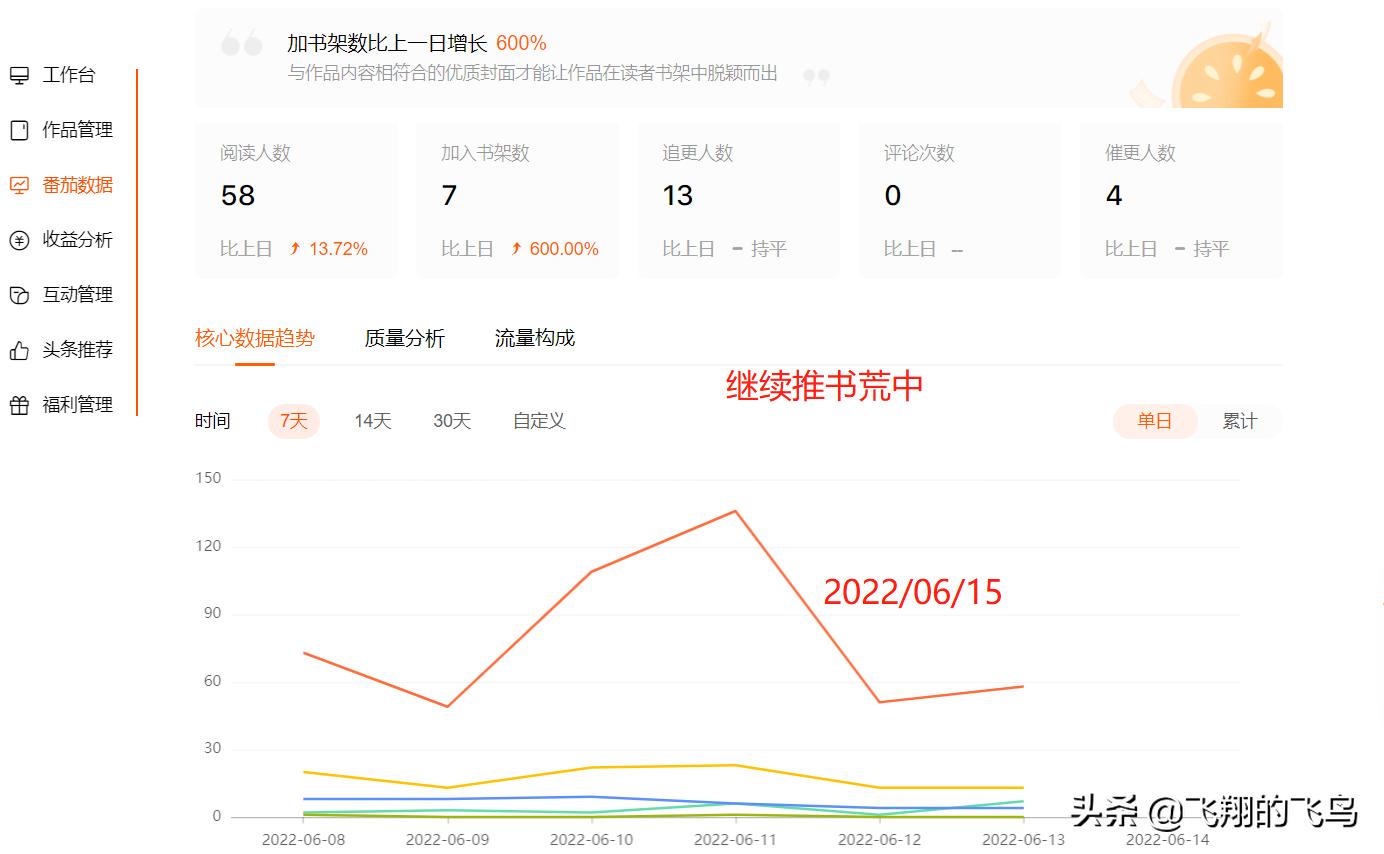
Task: Open the 流量构成 tab
Action: coord(534,338)
